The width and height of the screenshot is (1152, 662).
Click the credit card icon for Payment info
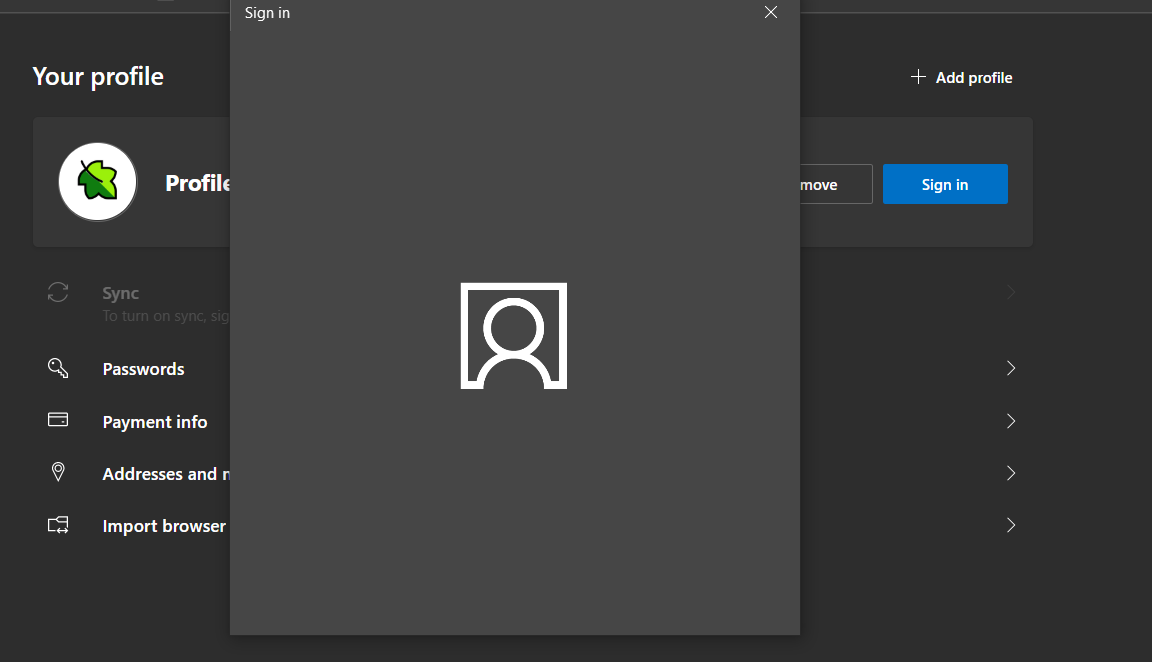coord(58,420)
